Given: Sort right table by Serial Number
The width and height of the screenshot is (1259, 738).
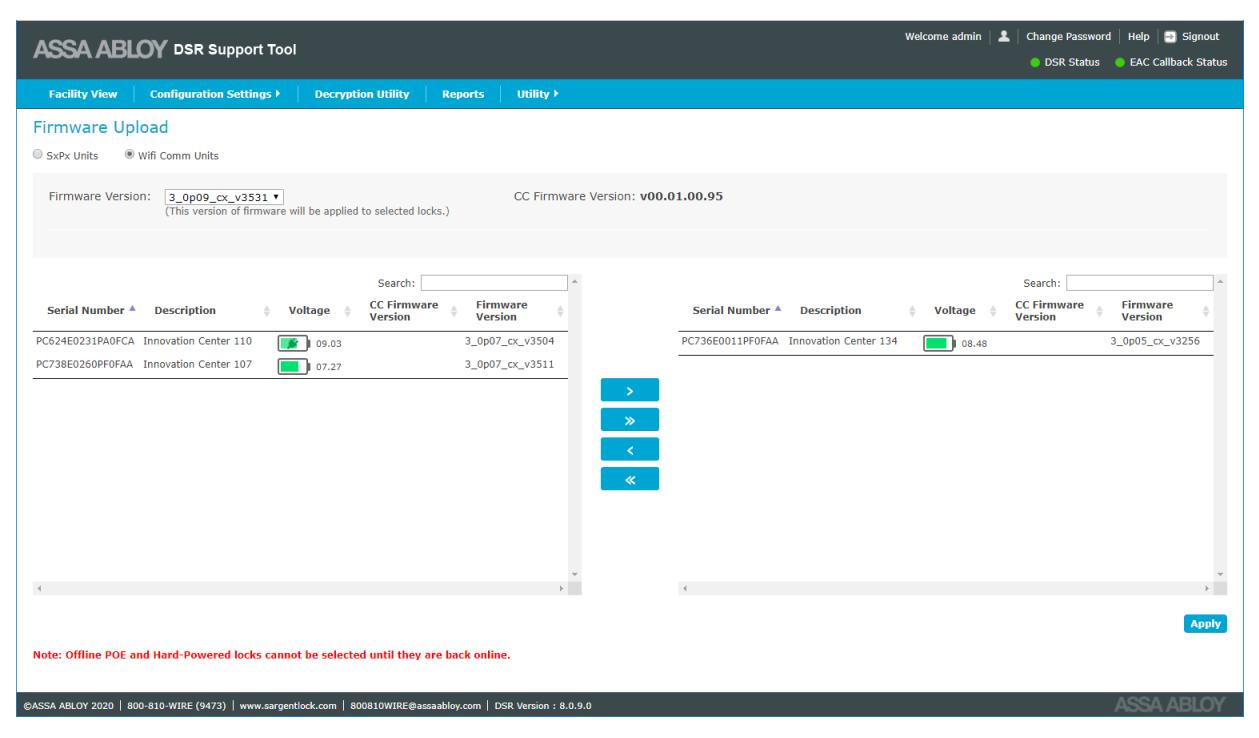Looking at the screenshot, I should 736,310.
